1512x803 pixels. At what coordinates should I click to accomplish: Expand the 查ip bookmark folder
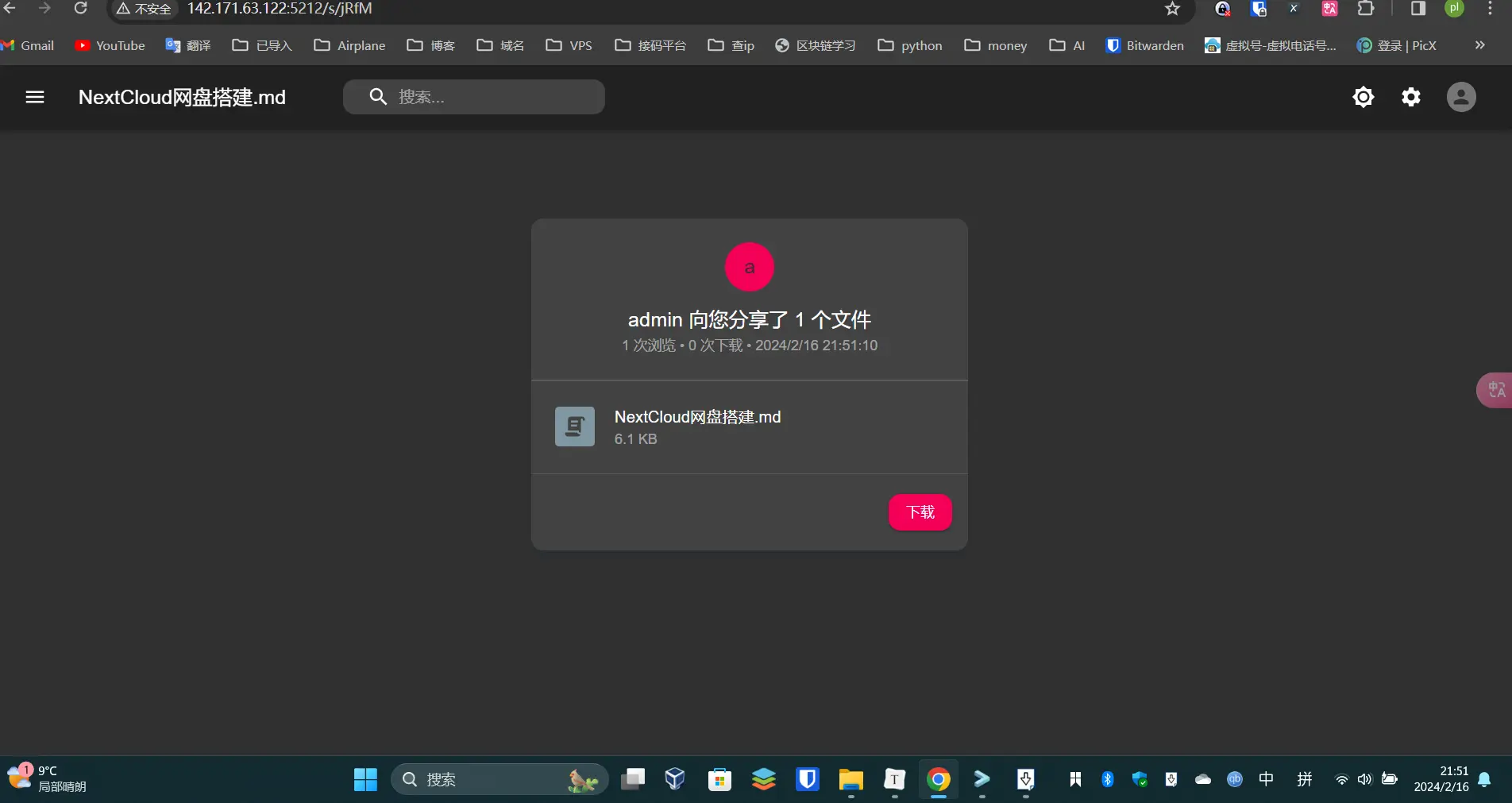click(x=731, y=45)
